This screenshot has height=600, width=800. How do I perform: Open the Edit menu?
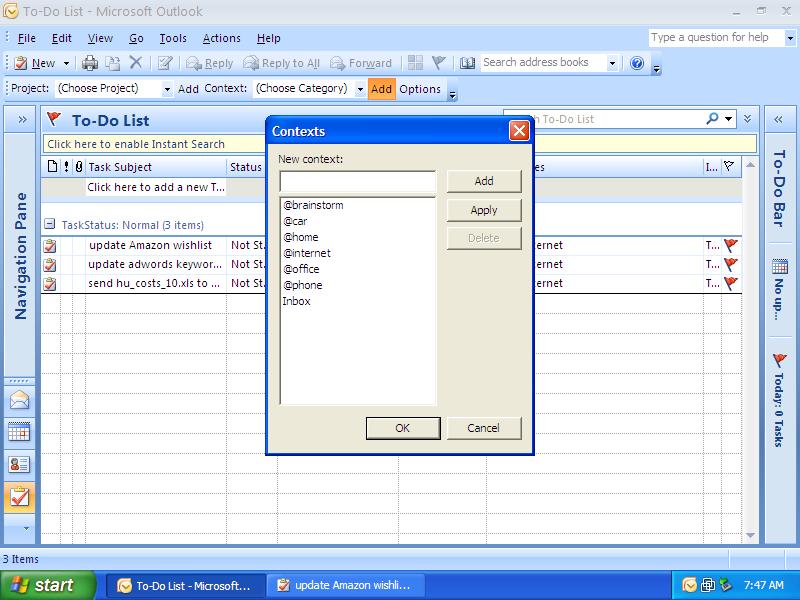click(61, 38)
